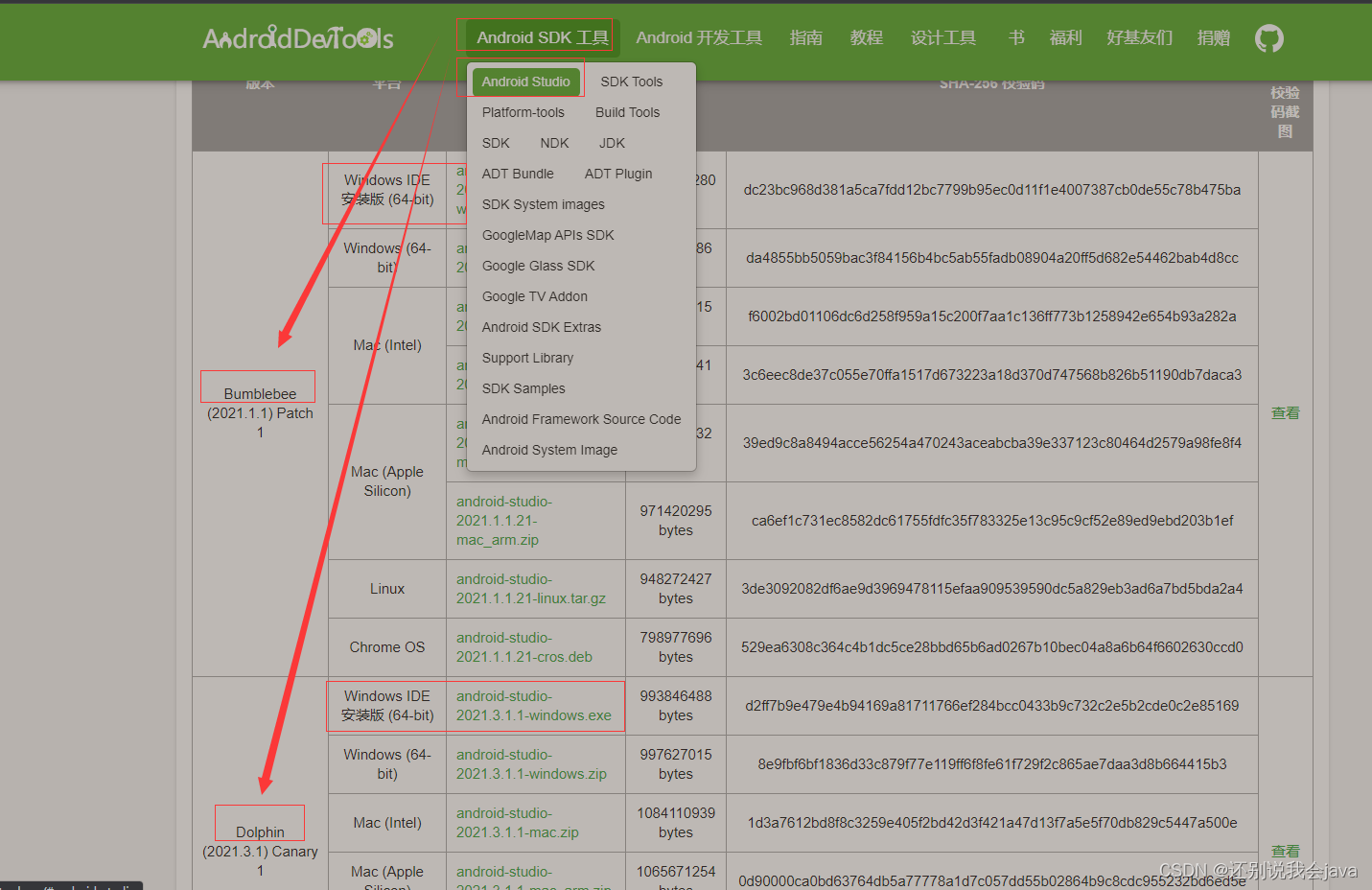Open GoogleMap APIs SDK entry
Image resolution: width=1372 pixels, height=890 pixels.
548,235
